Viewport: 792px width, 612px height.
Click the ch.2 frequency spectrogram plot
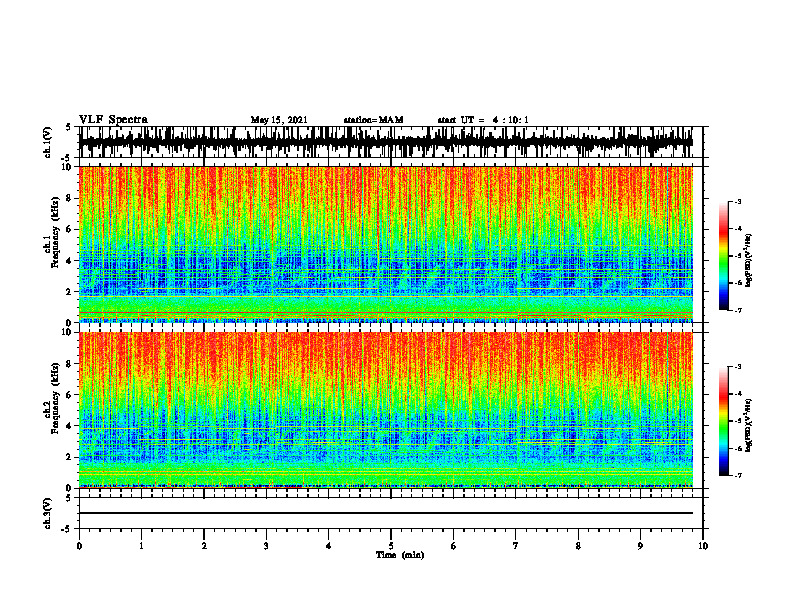tap(386, 410)
